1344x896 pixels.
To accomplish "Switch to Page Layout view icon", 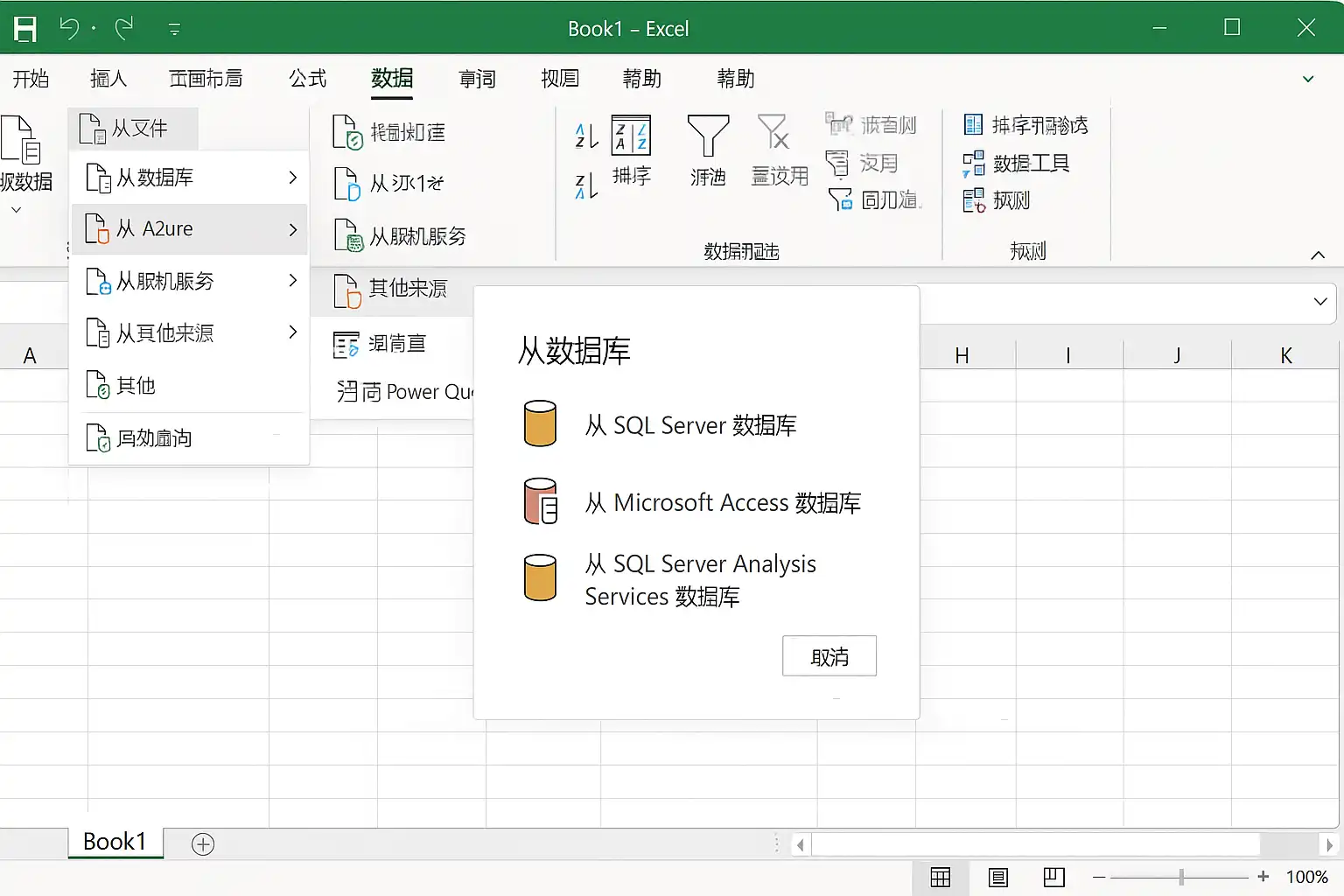I will (x=998, y=878).
